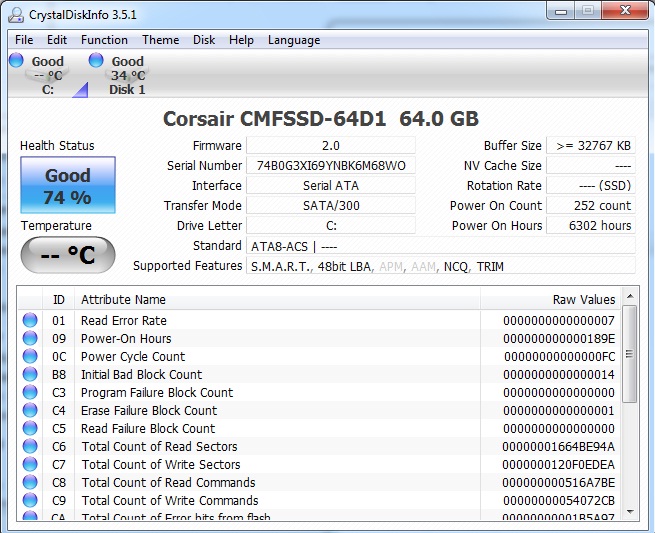Click the Firmware value 2.0
The height and width of the screenshot is (533, 655).
[x=331, y=145]
